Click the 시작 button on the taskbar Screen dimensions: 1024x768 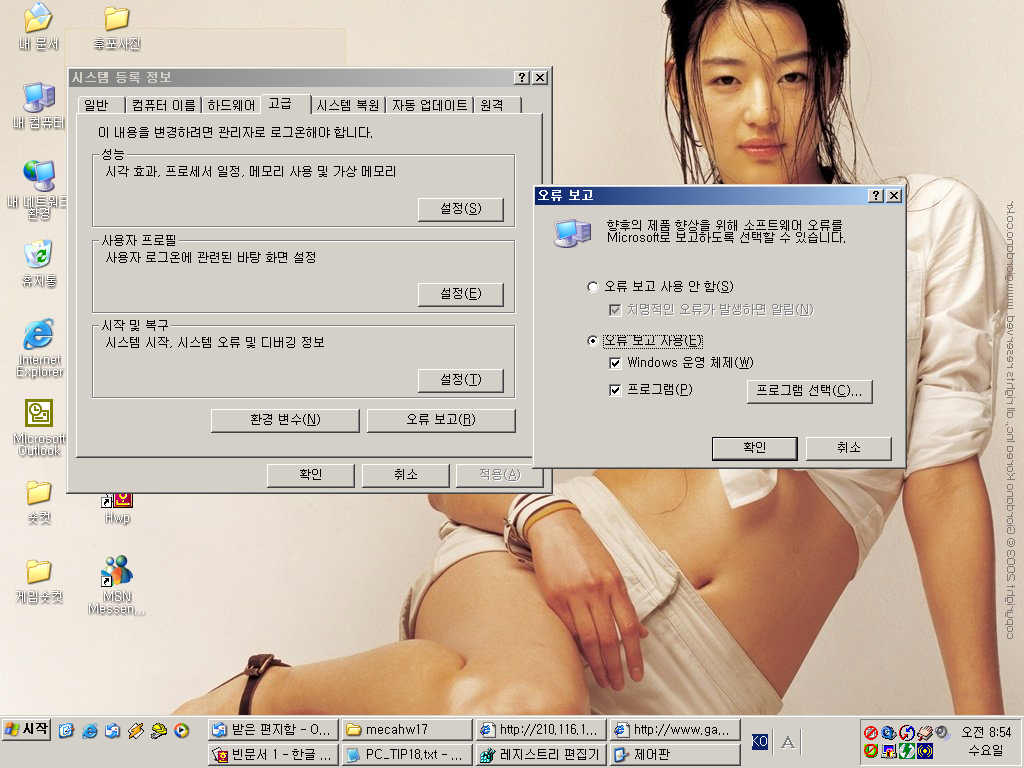[x=27, y=729]
